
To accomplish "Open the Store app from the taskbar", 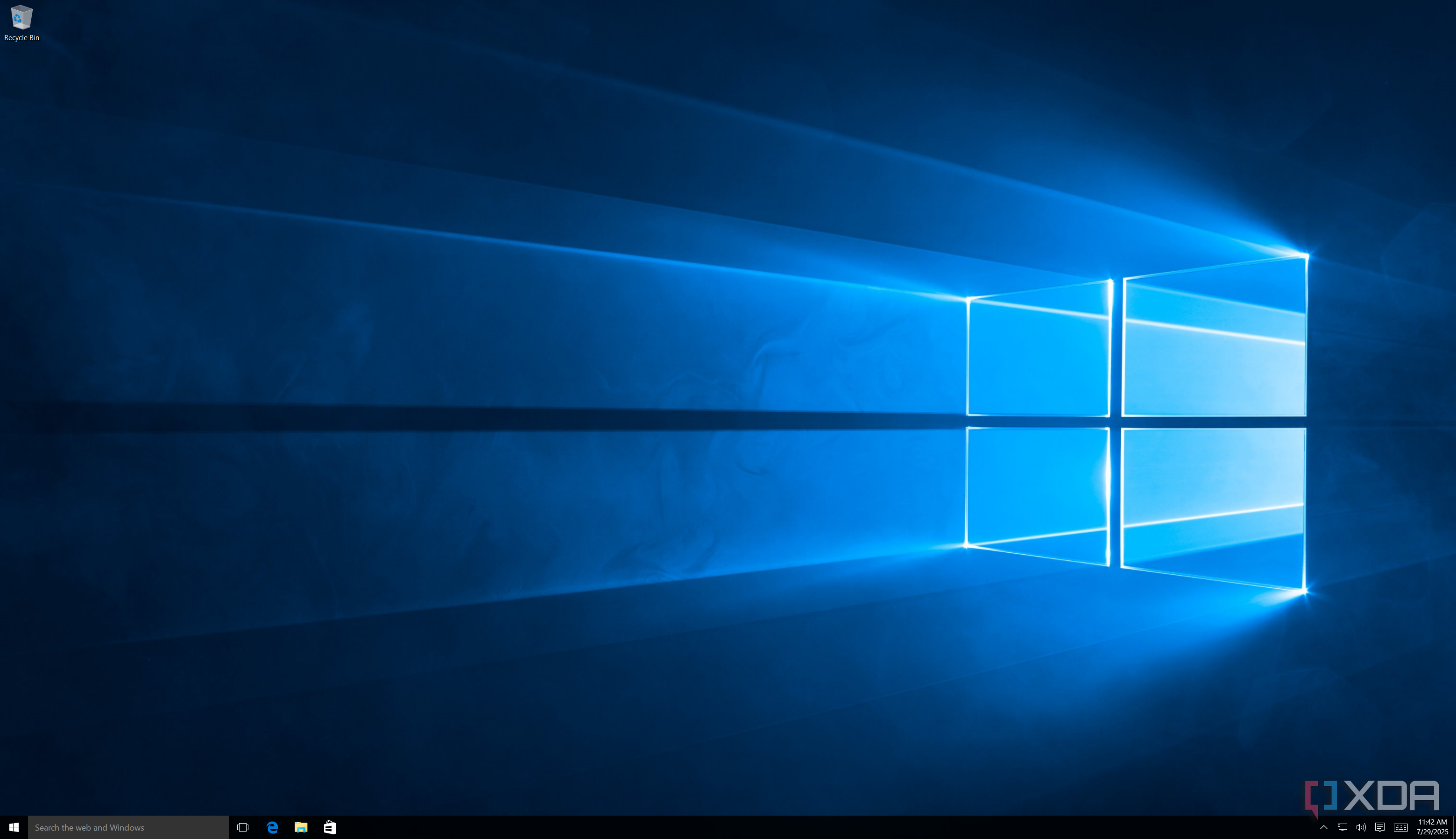I will pyautogui.click(x=330, y=827).
